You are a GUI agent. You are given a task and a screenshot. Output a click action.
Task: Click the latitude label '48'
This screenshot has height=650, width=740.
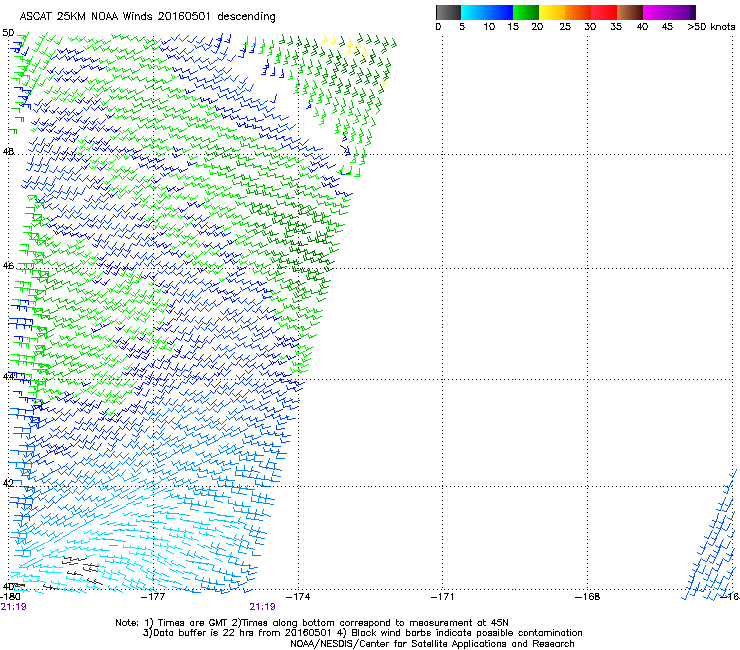click(8, 152)
